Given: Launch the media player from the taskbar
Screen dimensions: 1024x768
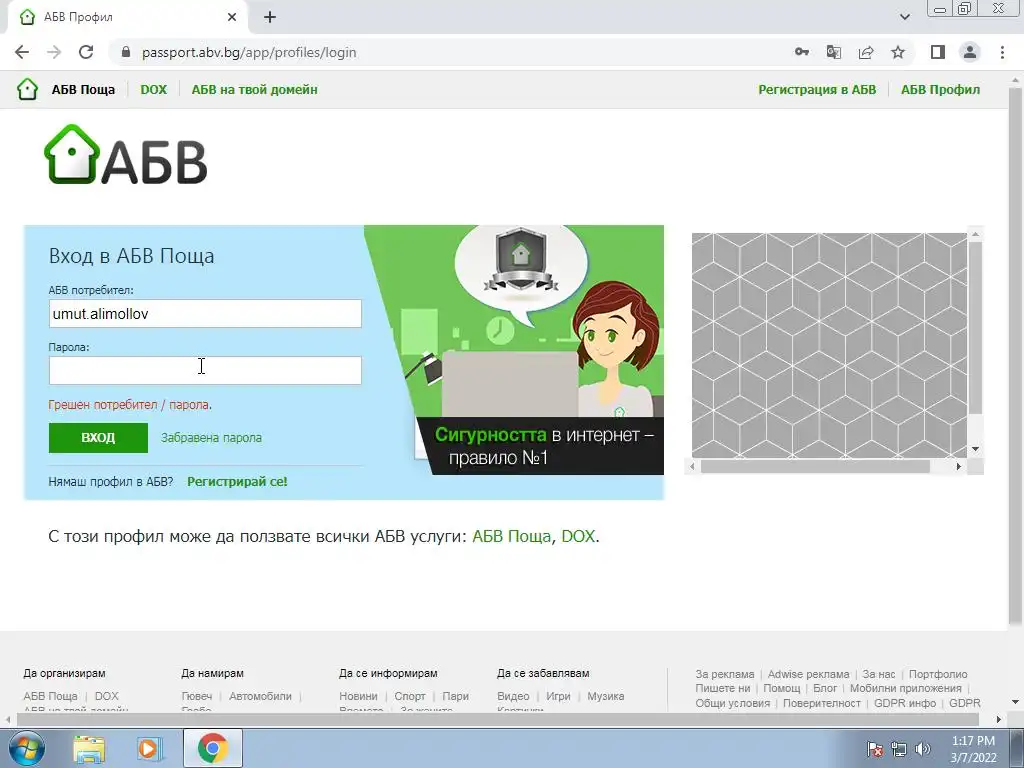Looking at the screenshot, I should point(148,748).
